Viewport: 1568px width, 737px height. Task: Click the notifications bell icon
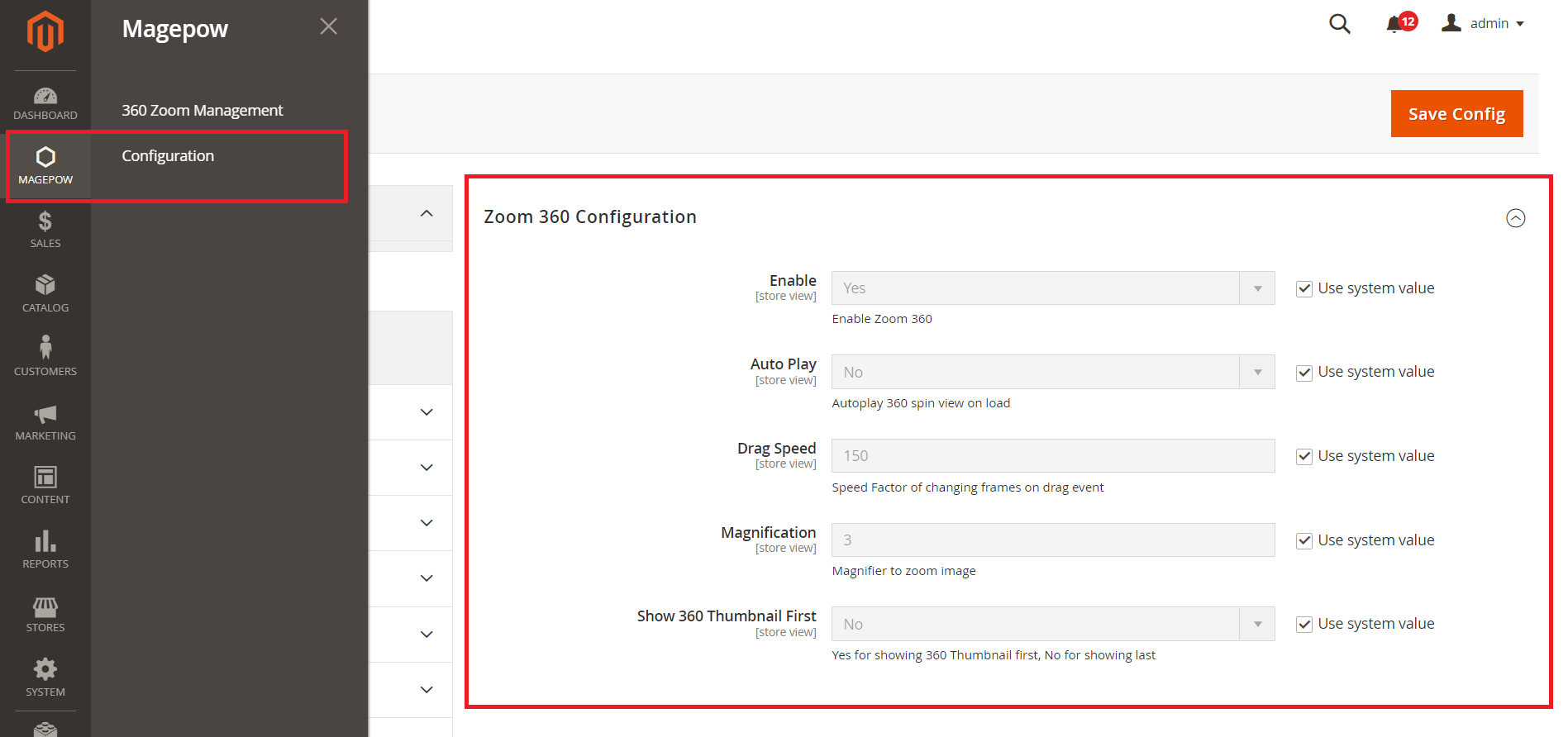(1394, 24)
